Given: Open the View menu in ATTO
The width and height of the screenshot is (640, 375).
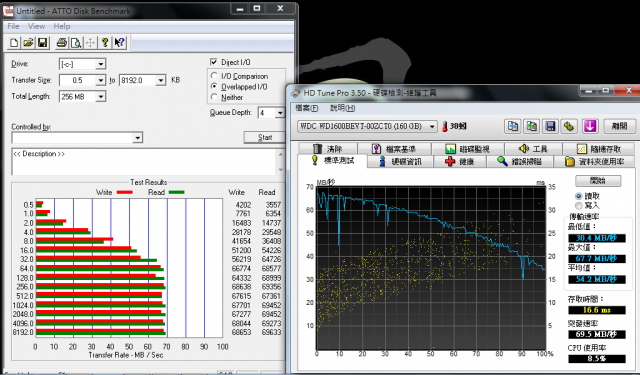Looking at the screenshot, I should click(x=36, y=26).
